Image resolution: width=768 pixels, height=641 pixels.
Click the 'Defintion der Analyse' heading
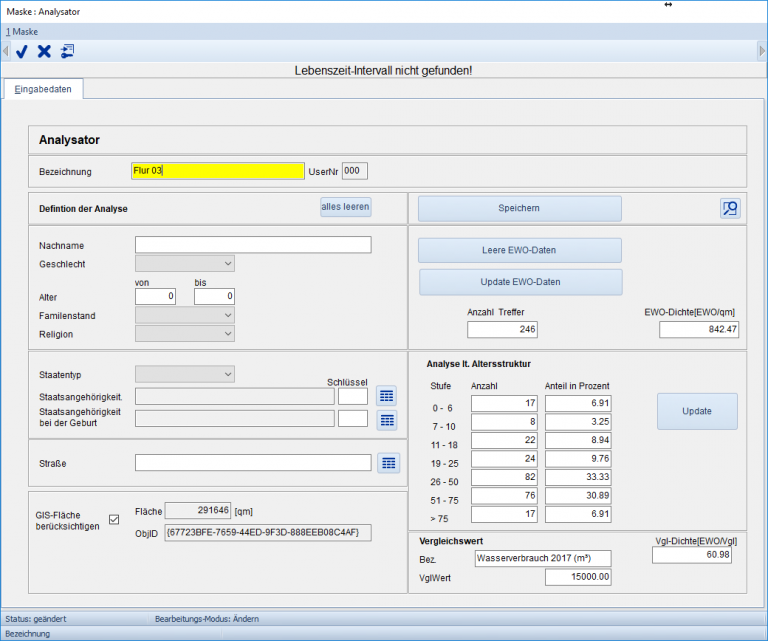tap(83, 209)
